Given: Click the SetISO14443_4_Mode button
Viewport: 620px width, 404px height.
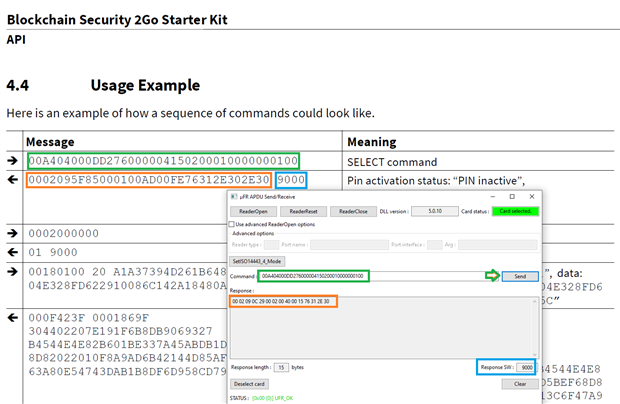Looking at the screenshot, I should pyautogui.click(x=257, y=260).
